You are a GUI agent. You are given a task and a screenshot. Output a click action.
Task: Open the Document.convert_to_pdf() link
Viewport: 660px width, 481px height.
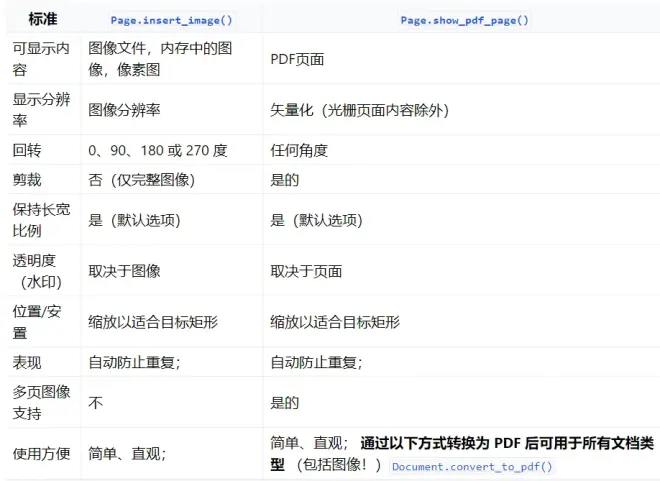click(x=472, y=466)
